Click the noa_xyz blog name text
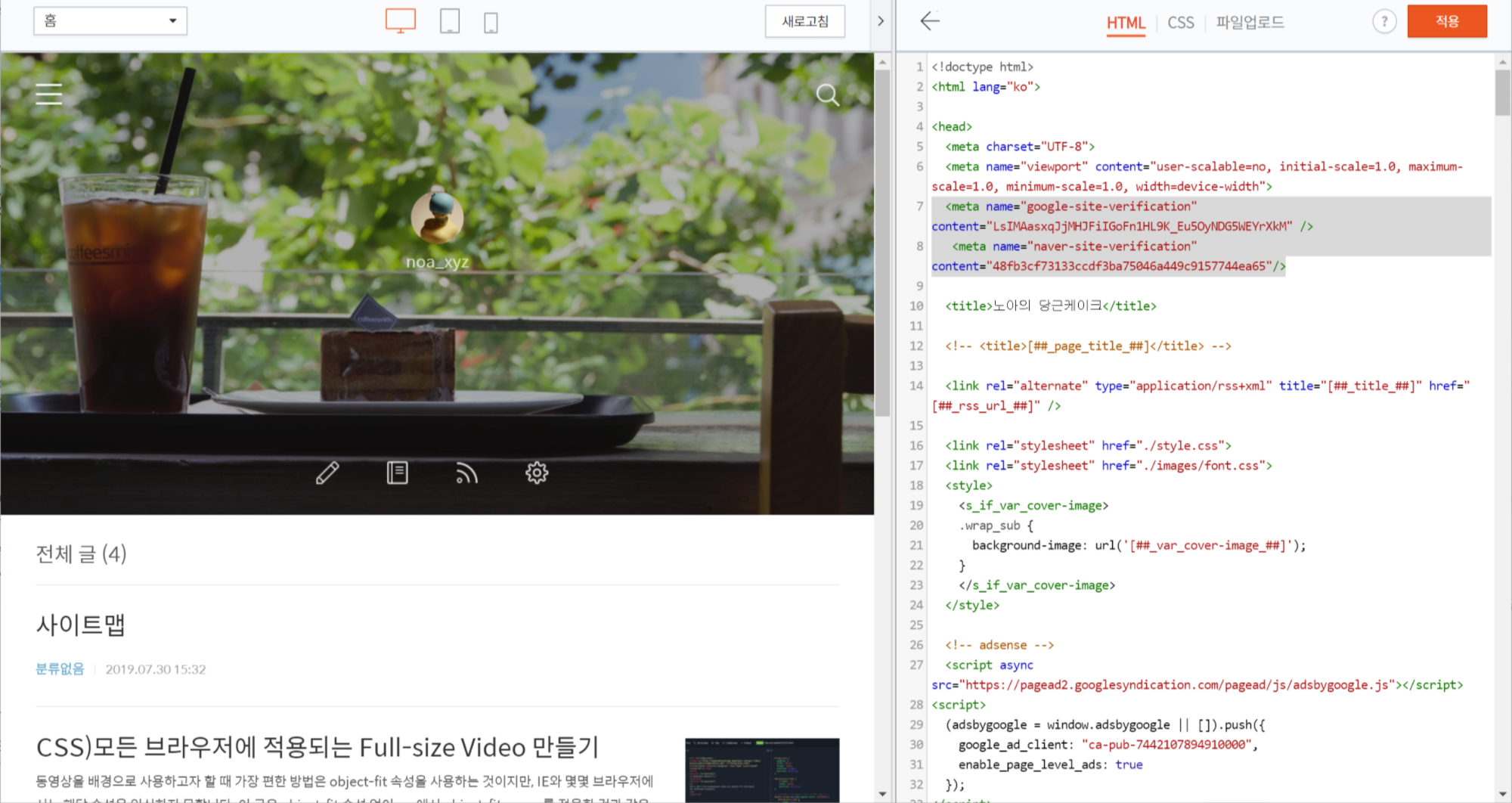This screenshot has width=1512, height=803. tap(437, 262)
